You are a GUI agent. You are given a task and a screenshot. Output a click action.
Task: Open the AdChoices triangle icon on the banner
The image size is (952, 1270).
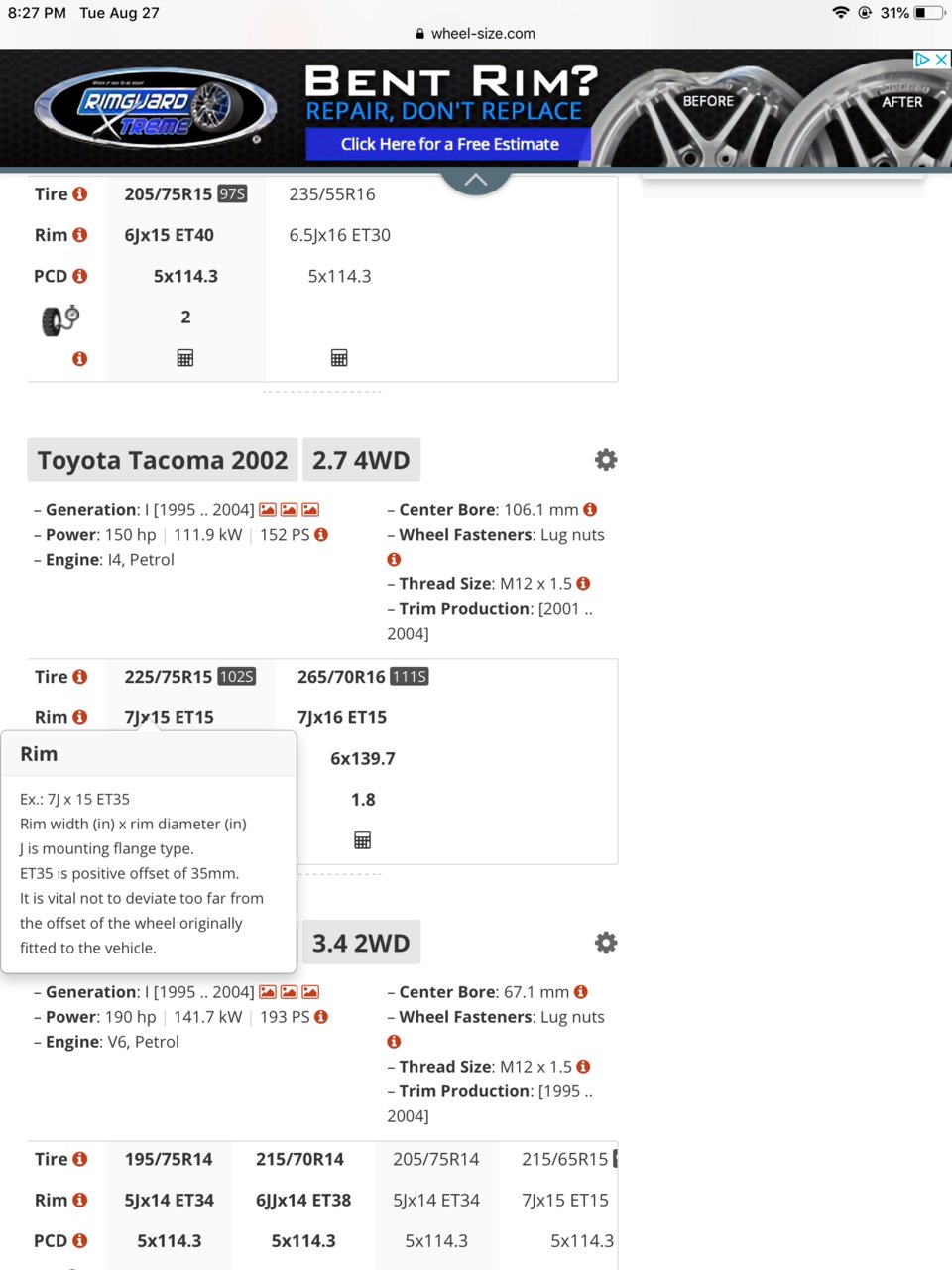coord(923,60)
